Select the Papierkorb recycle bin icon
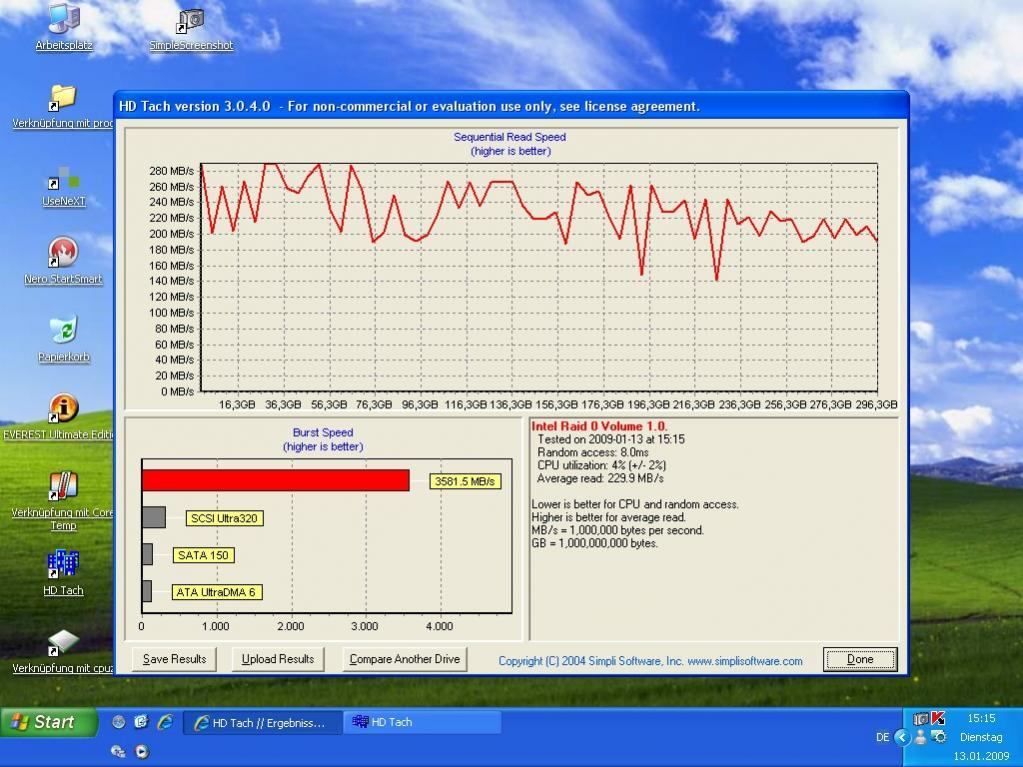The image size is (1023, 767). pos(63,339)
